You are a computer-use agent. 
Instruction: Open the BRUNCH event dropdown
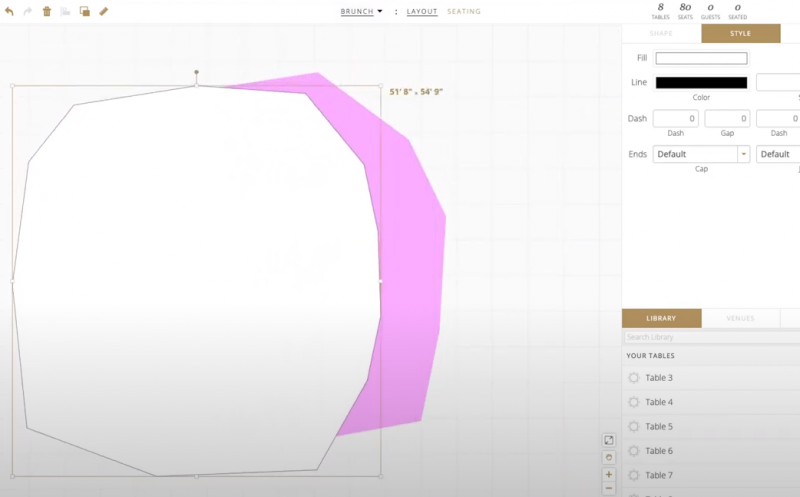[x=362, y=11]
